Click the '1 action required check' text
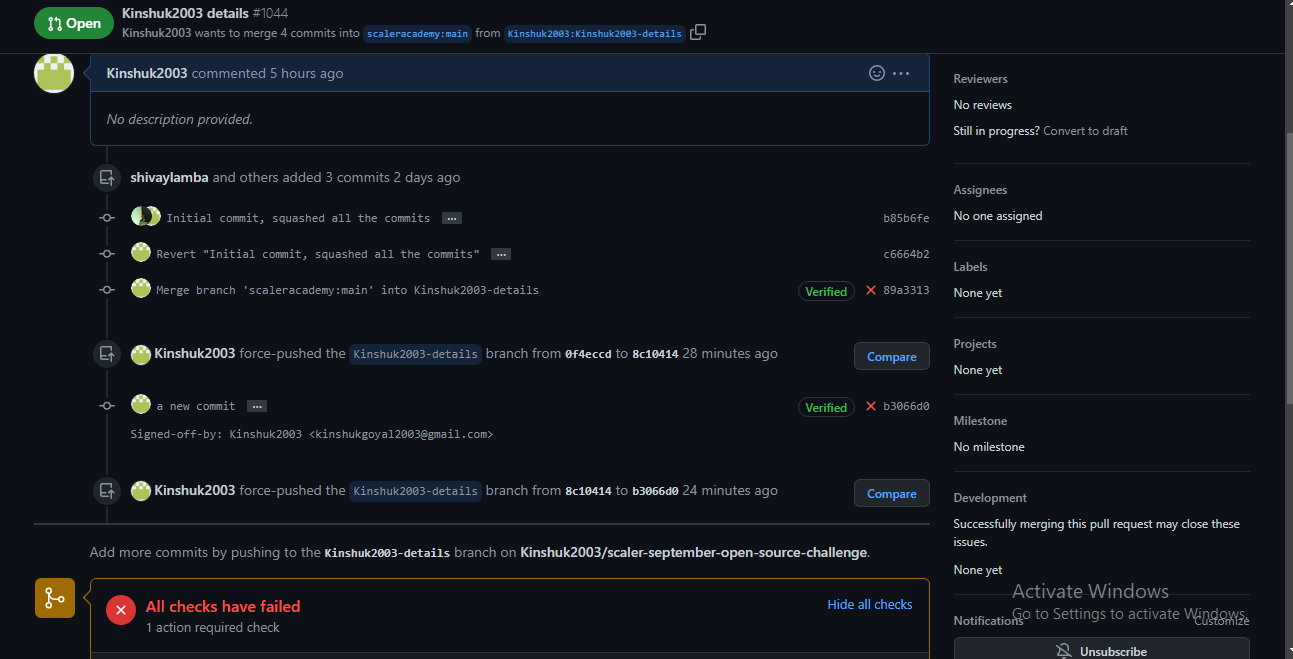The height and width of the screenshot is (659, 1293). 213,628
